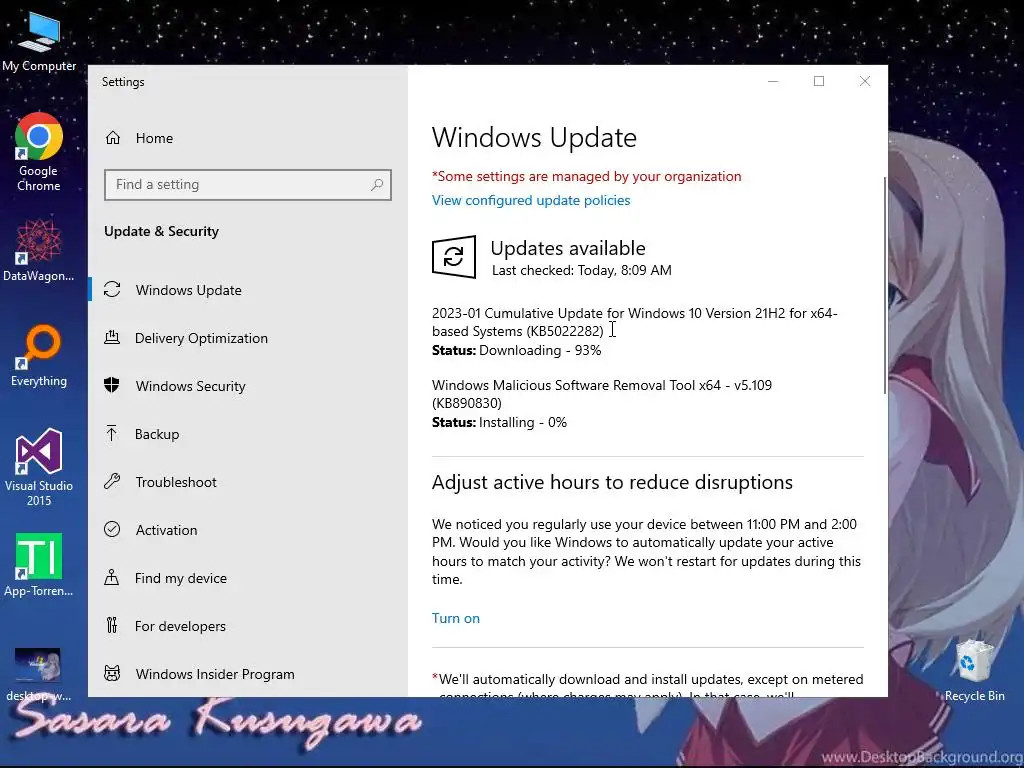The width and height of the screenshot is (1024, 768).
Task: Click Malicious Software Removal Tool KB890830 title
Action: pyautogui.click(x=602, y=394)
